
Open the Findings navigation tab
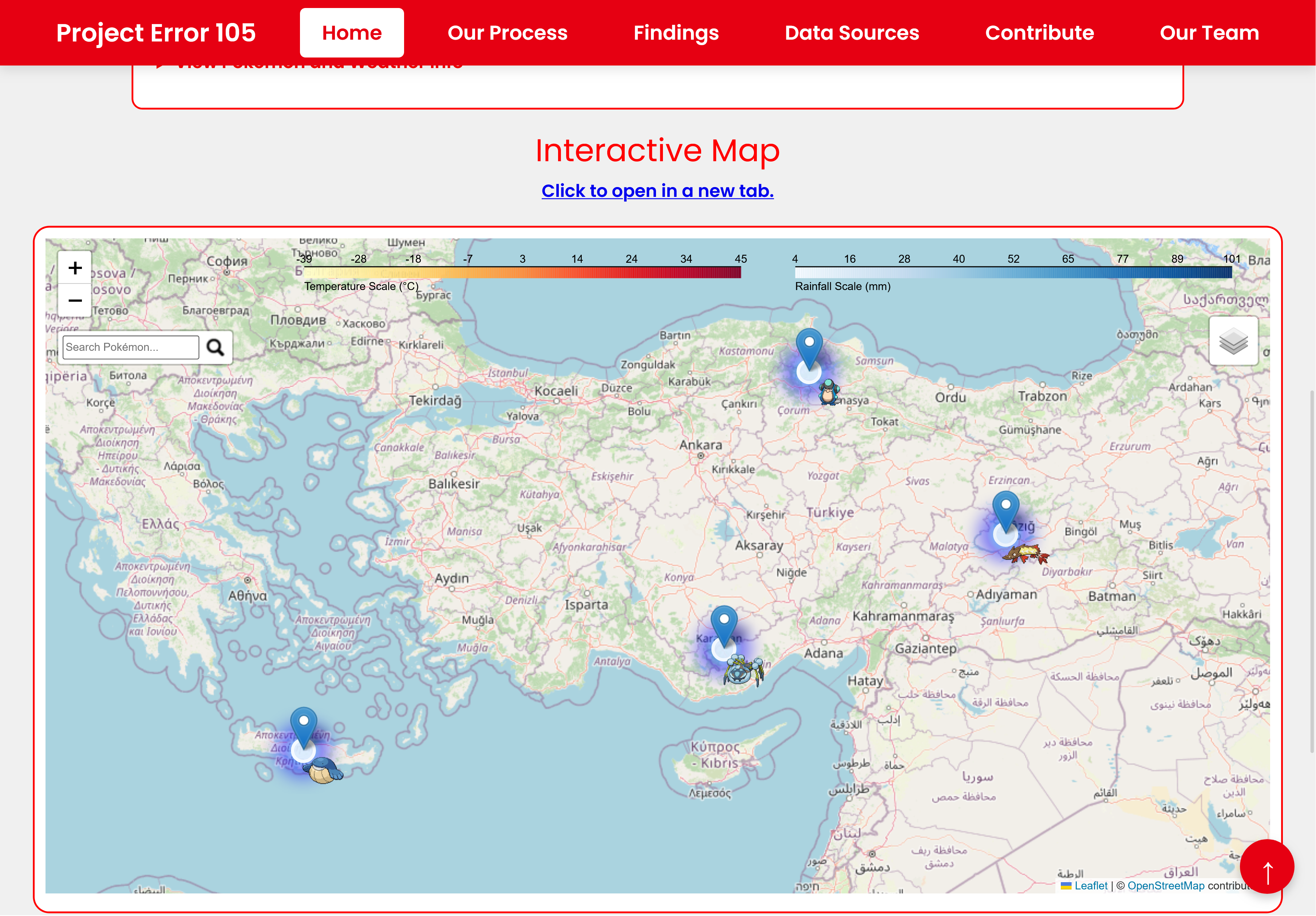click(676, 33)
